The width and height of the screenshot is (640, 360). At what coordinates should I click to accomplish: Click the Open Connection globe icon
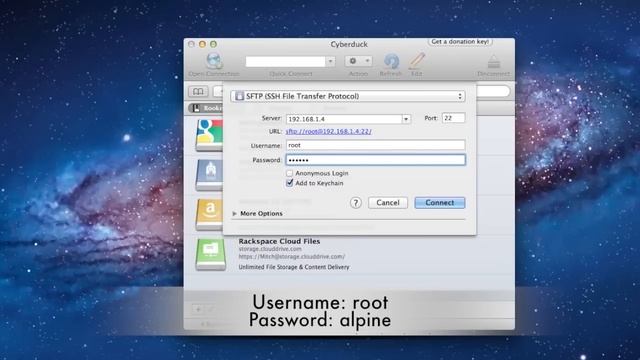[x=214, y=61]
